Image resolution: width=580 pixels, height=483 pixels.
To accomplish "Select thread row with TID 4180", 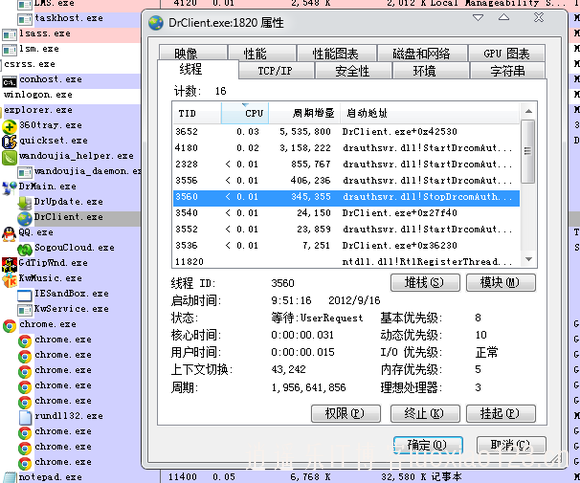I will pos(346,148).
